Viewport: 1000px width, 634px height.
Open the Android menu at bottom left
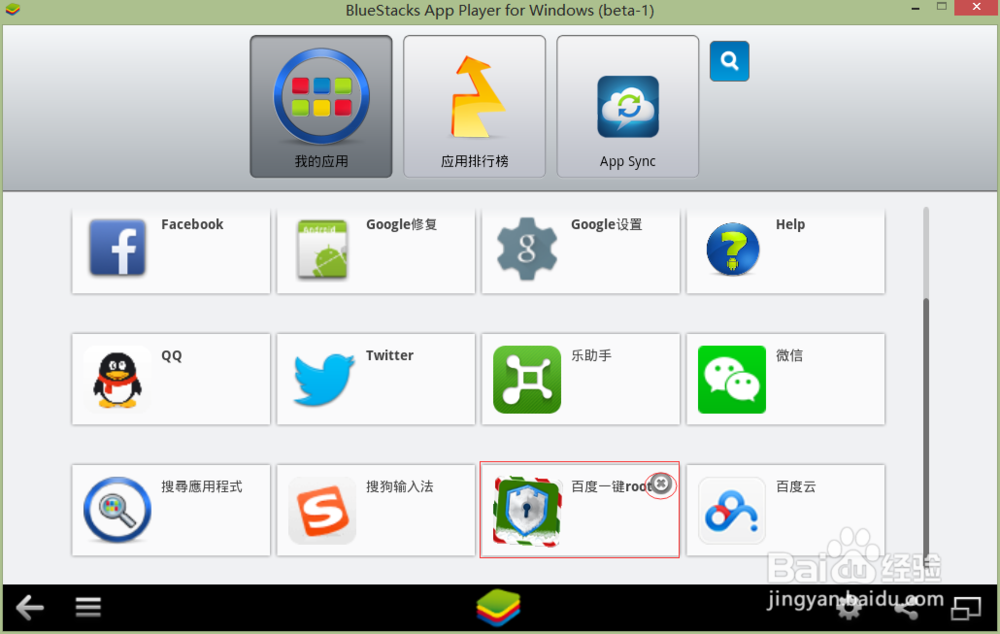pos(88,607)
